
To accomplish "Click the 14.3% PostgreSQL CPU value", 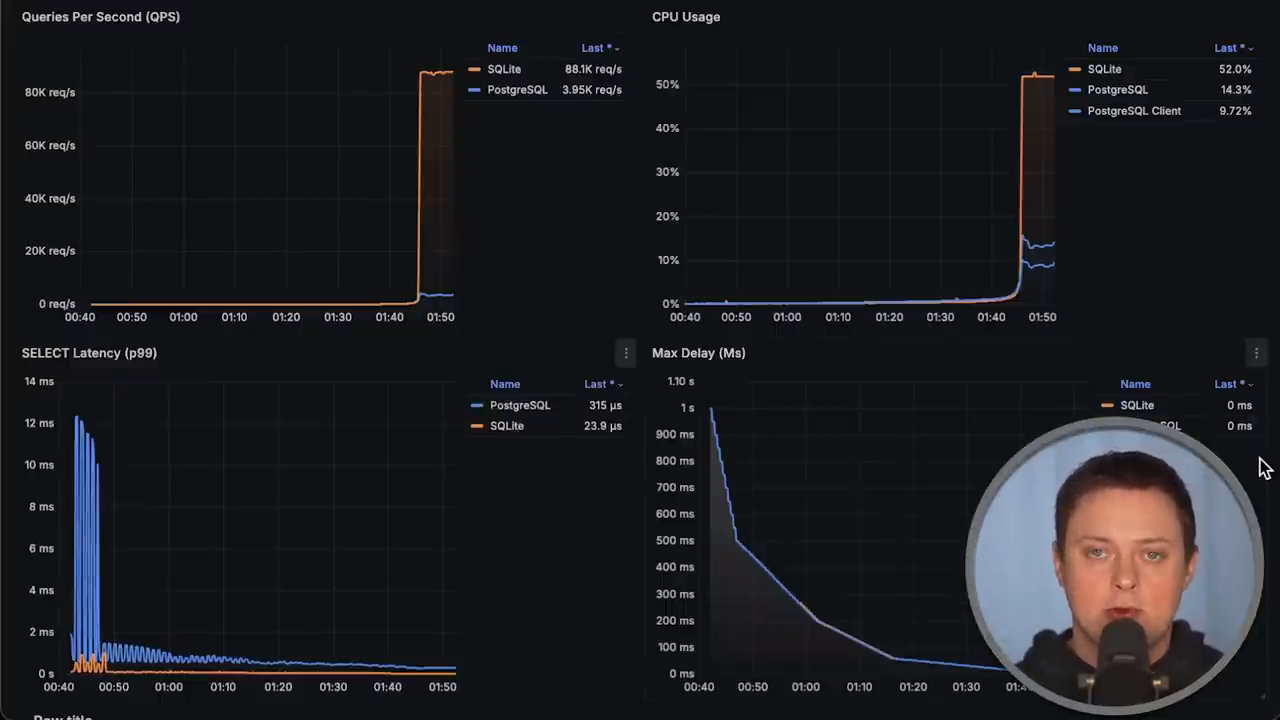I will pos(1236,90).
